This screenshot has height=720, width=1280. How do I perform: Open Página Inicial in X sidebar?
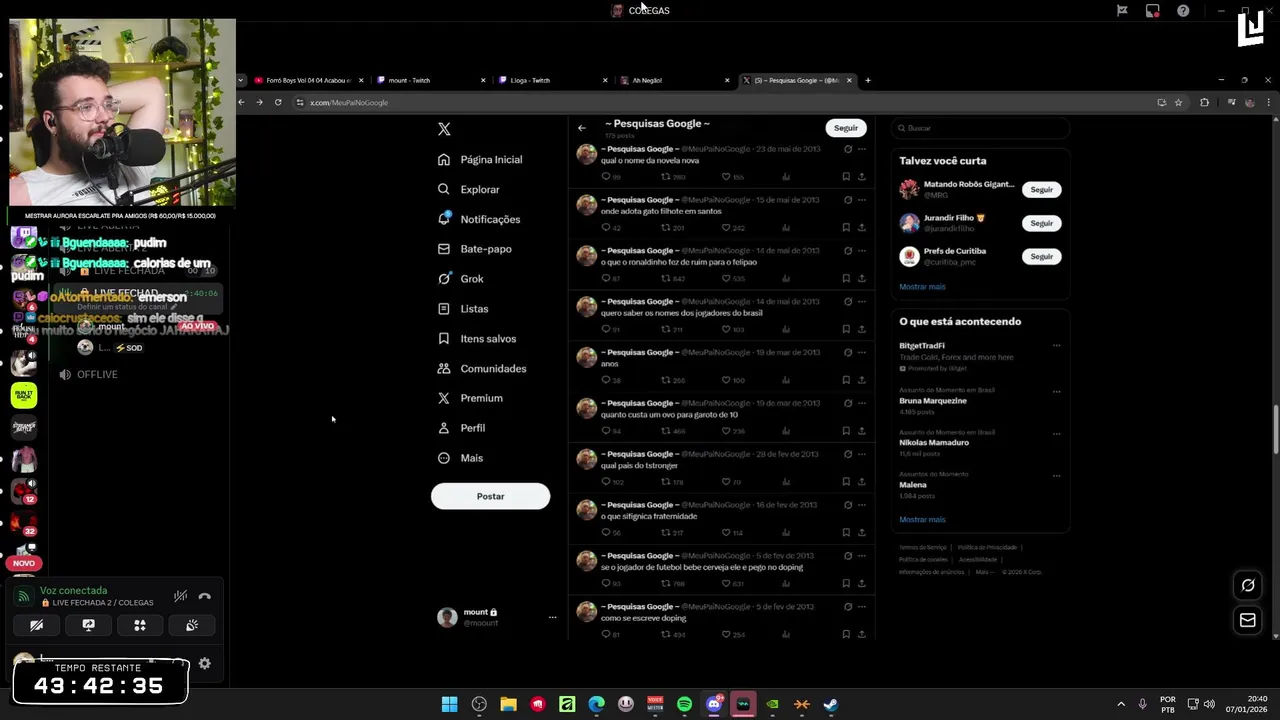[480, 160]
